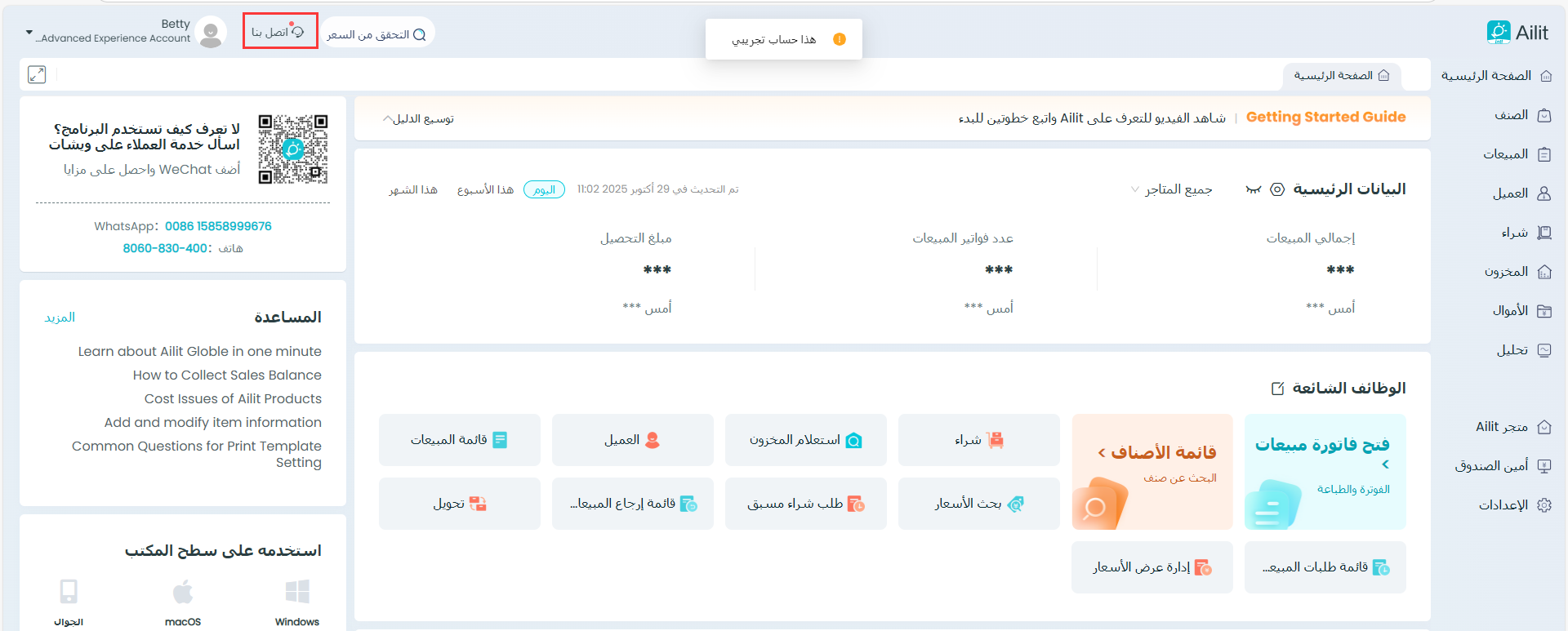Image resolution: width=1568 pixels, height=631 pixels.
Task: Select the Windows desktop download icon
Action: coord(297,593)
